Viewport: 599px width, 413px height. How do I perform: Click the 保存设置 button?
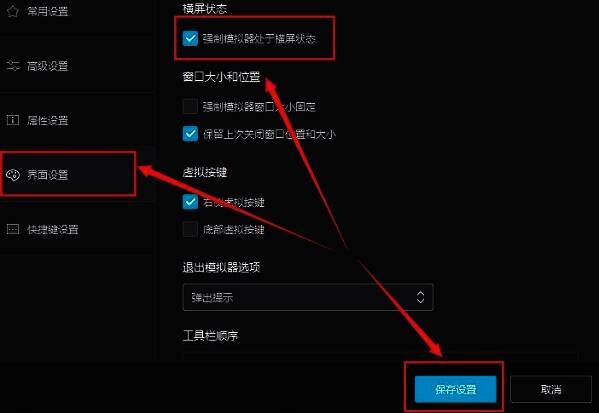(x=455, y=389)
